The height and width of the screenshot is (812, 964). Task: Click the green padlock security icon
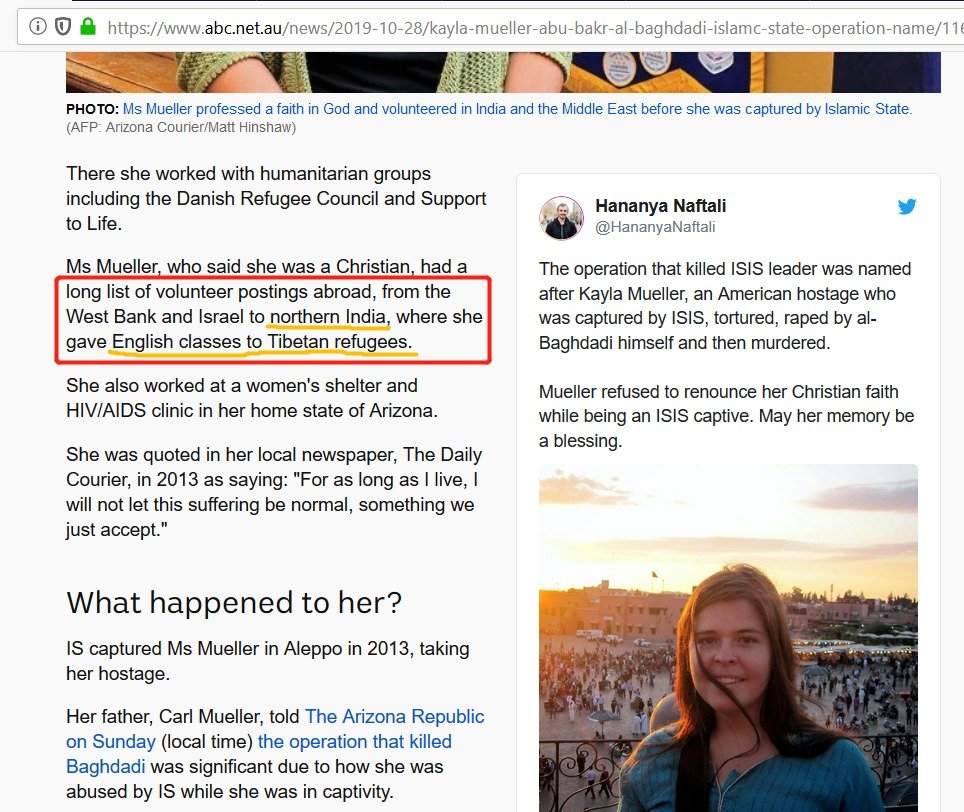coord(88,26)
